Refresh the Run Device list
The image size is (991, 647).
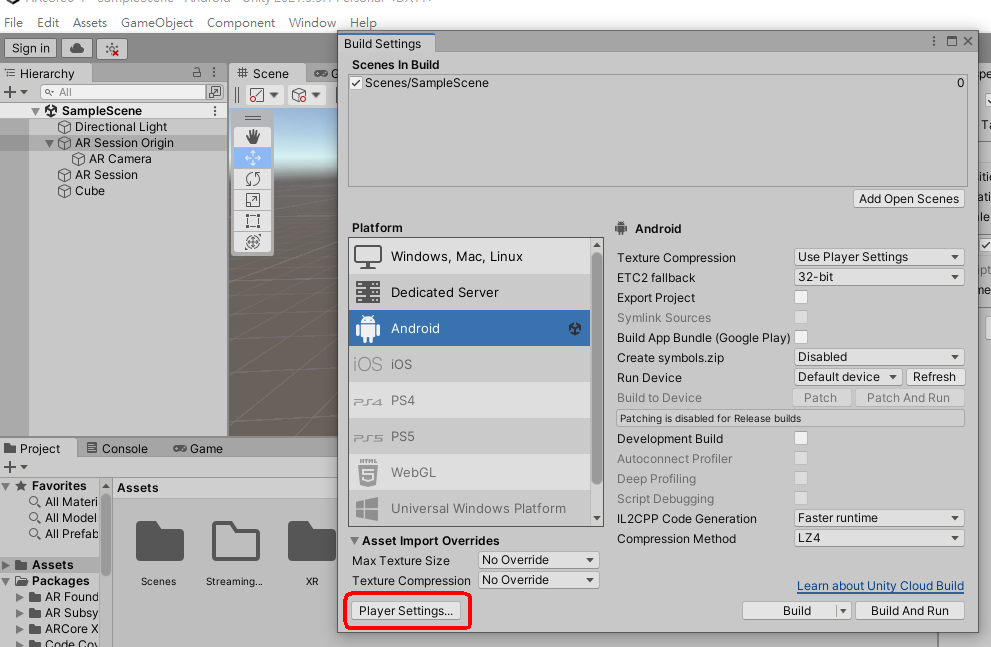[934, 377]
